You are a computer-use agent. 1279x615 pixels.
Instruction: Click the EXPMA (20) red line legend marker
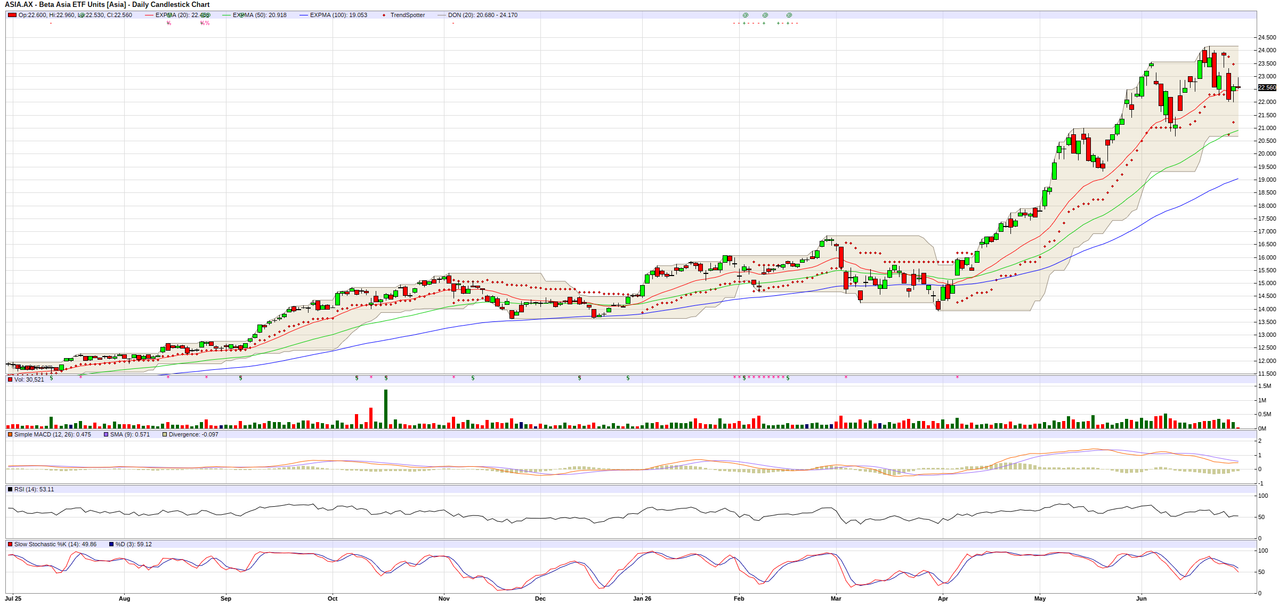149,15
